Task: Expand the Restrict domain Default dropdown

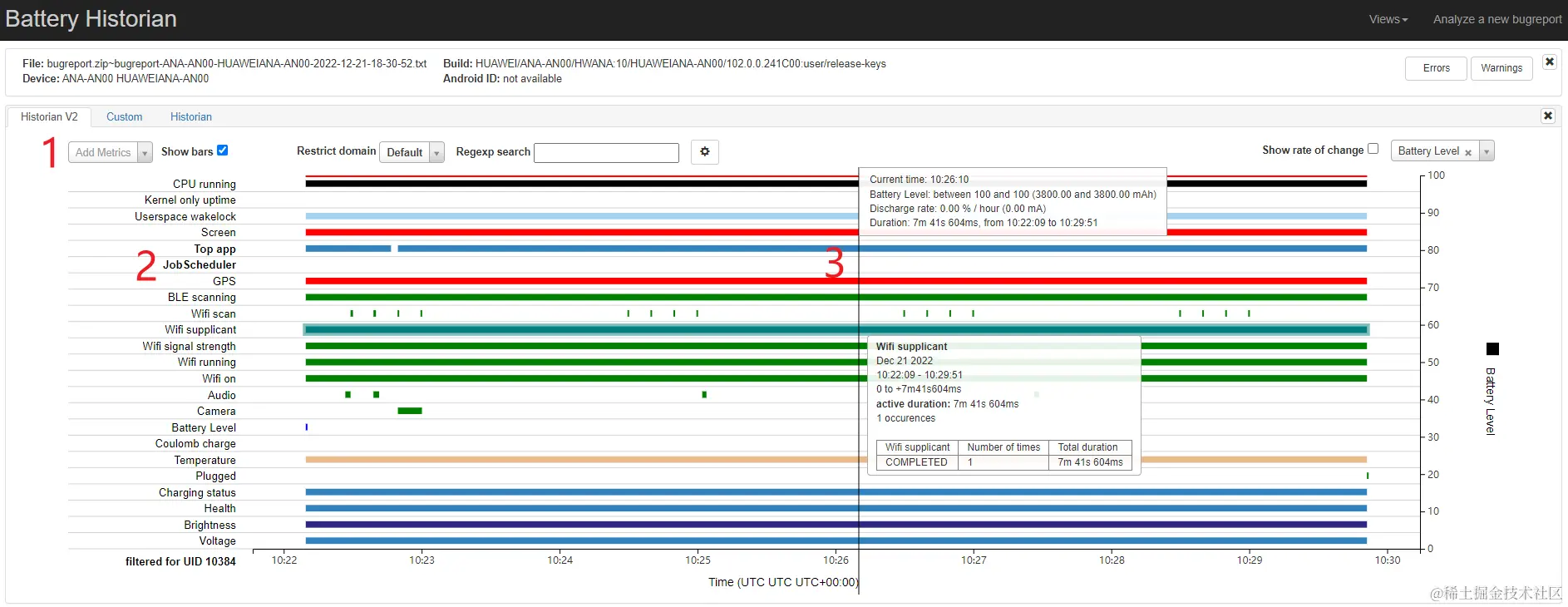Action: point(412,152)
